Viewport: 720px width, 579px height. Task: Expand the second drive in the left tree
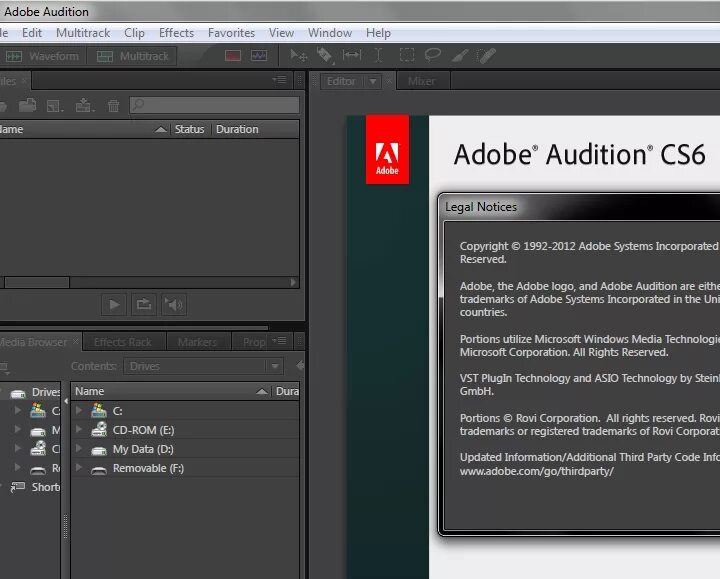click(x=17, y=429)
